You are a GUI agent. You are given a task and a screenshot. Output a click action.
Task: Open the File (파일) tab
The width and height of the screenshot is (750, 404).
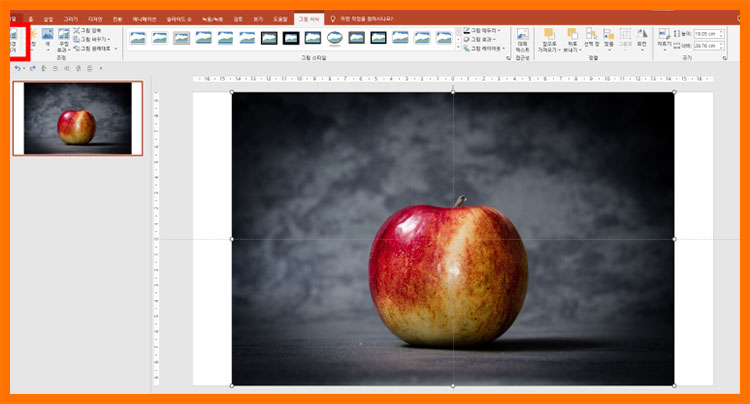[x=14, y=19]
